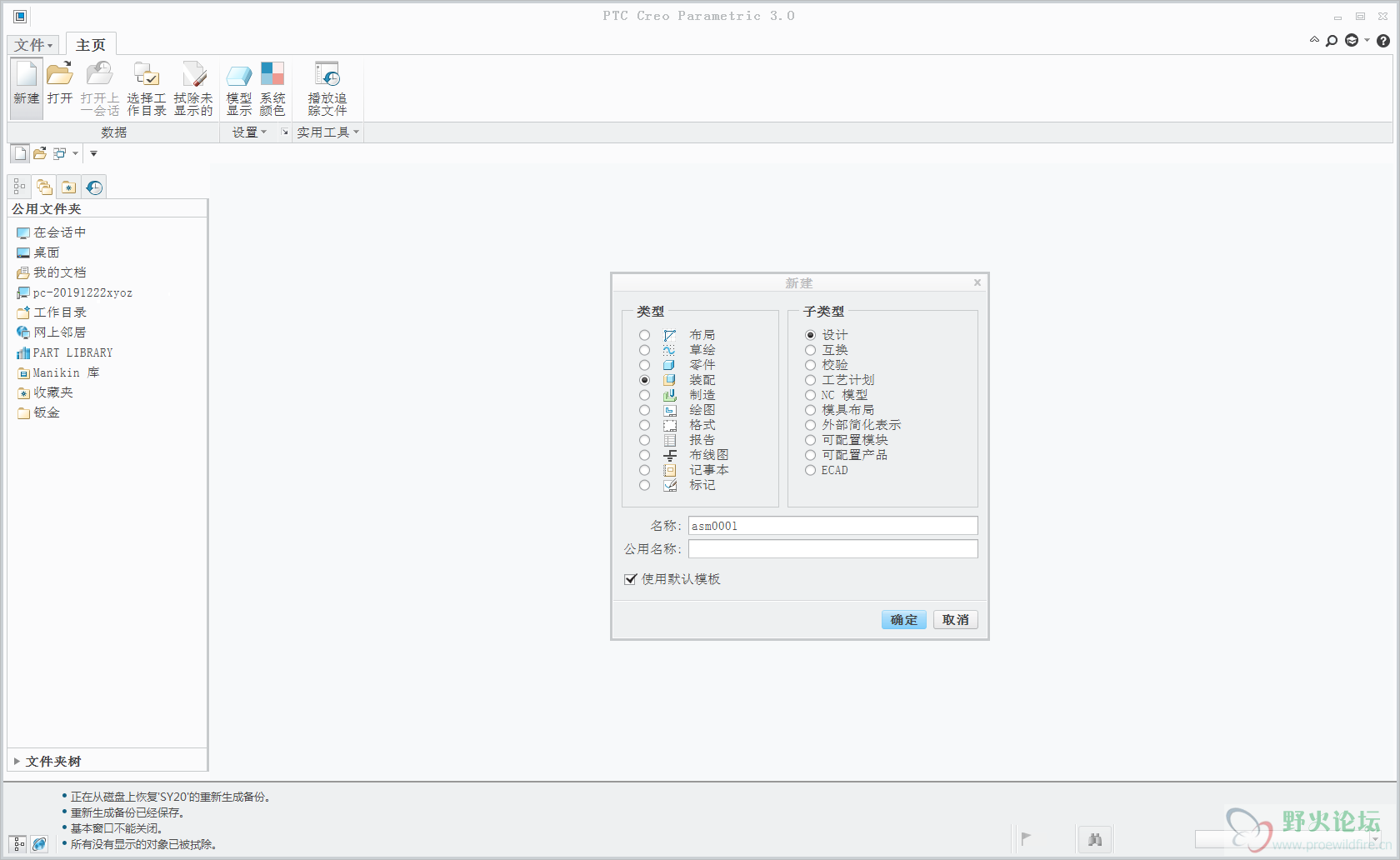Select 零件 type radio button
1400x860 pixels.
(x=644, y=365)
